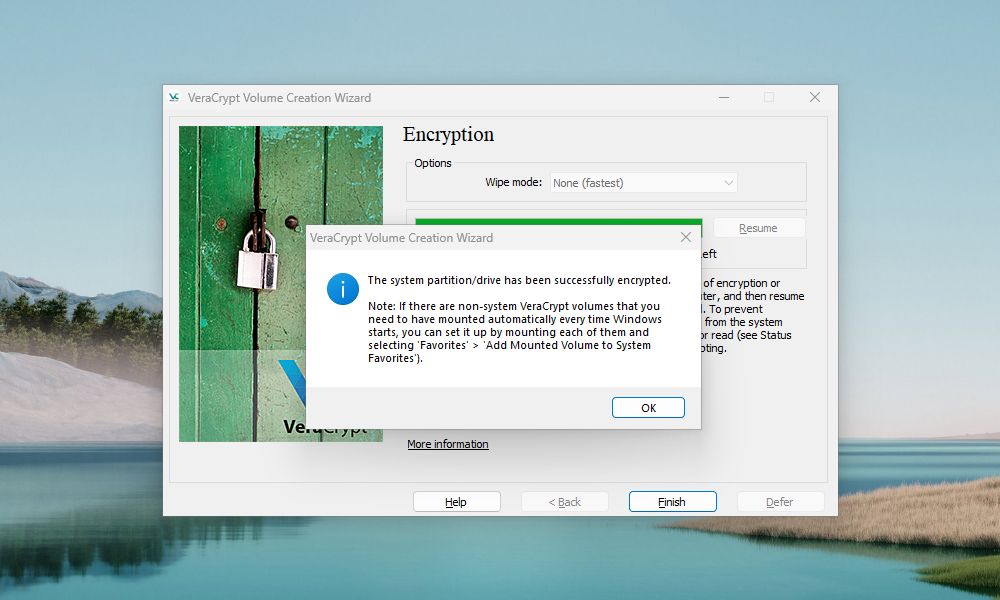Click the VeraCrypt logo in title bar
Screen dimensions: 1000x600
[x=174, y=98]
